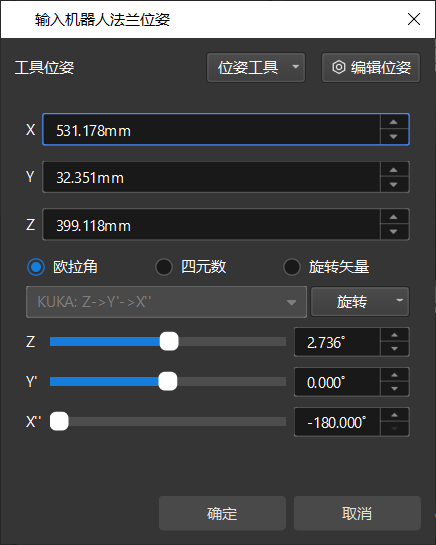
Task: Click the 确定 button
Action: [x=222, y=513]
